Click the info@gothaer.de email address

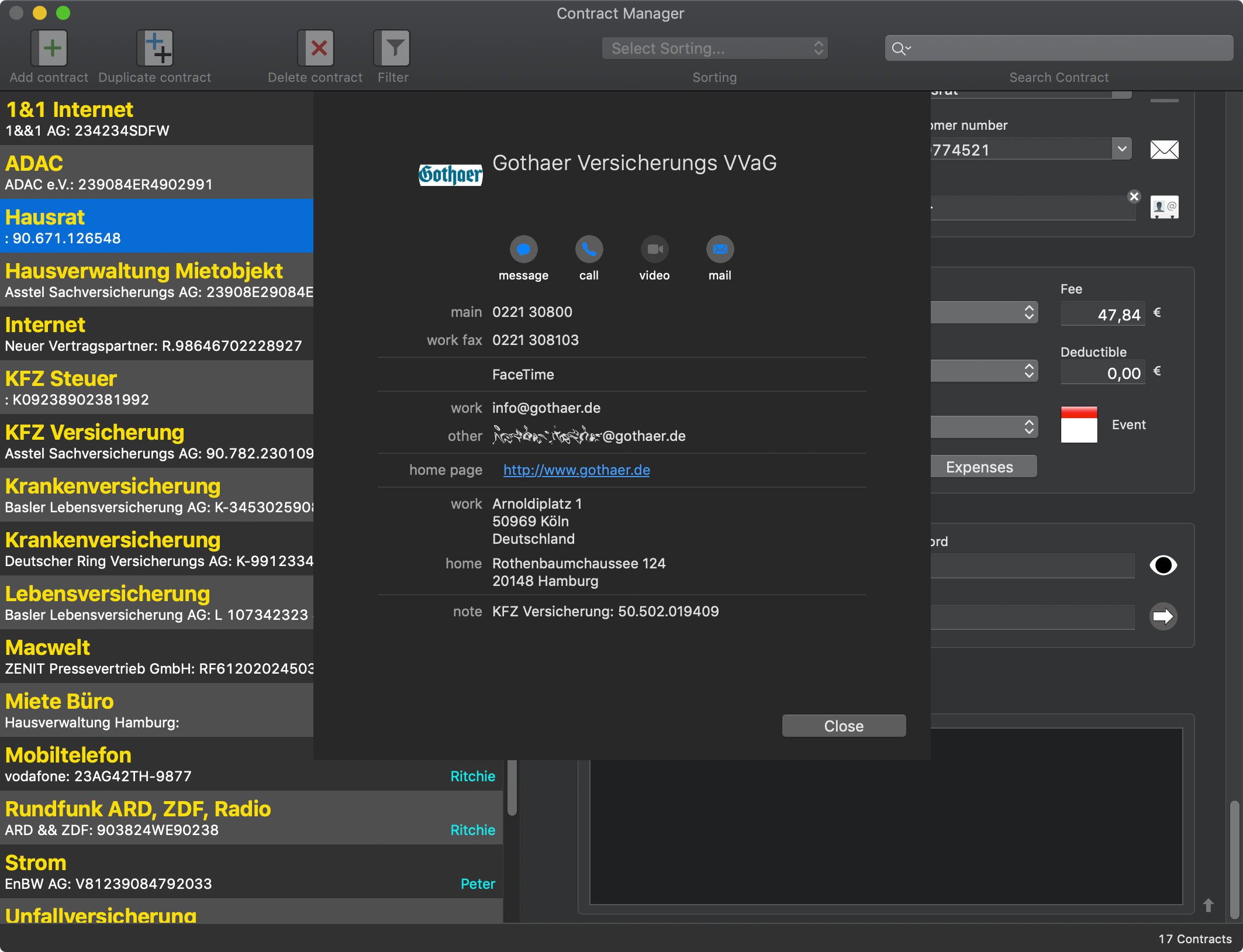point(547,408)
